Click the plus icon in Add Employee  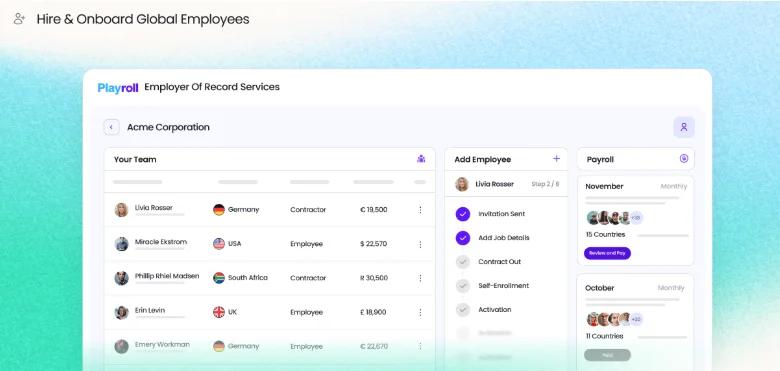pyautogui.click(x=556, y=159)
